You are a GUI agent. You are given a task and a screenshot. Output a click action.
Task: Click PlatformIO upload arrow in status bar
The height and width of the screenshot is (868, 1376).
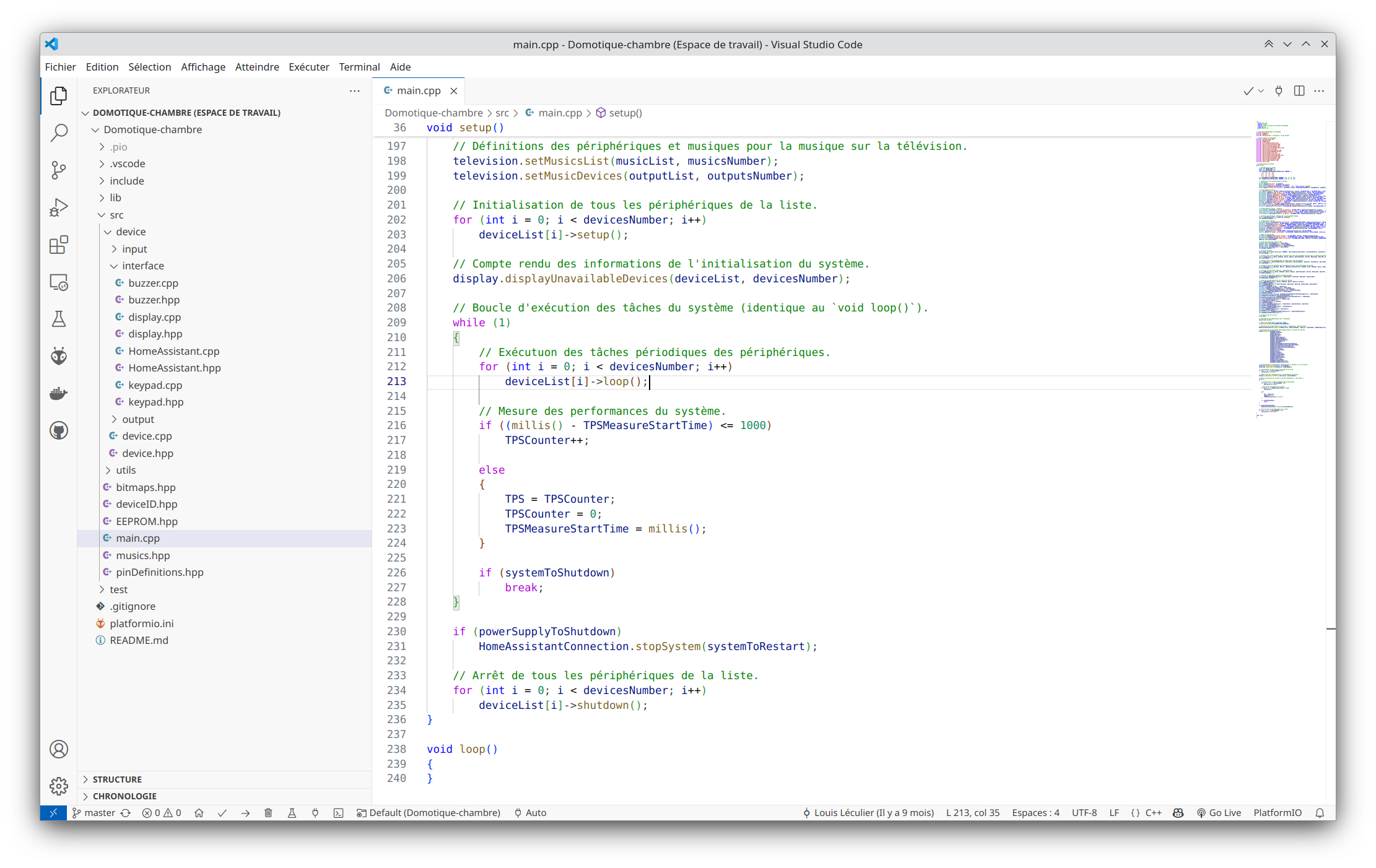coord(245,813)
